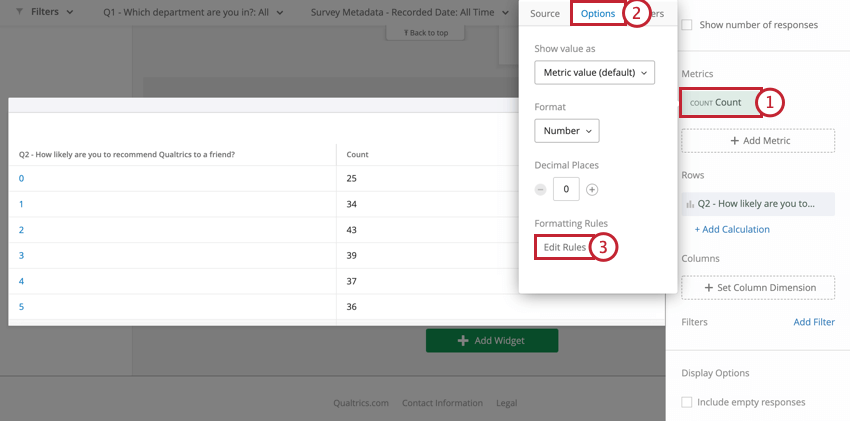Click the funnel icon beside Filters
This screenshot has height=421, width=850.
20,11
